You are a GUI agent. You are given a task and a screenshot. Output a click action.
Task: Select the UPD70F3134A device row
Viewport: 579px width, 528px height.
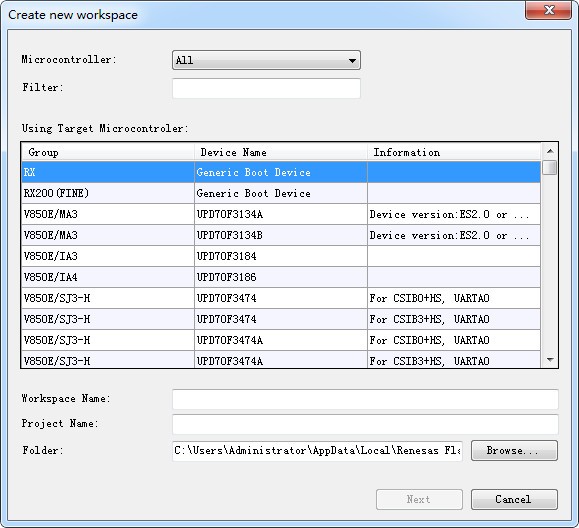pyautogui.click(x=281, y=214)
